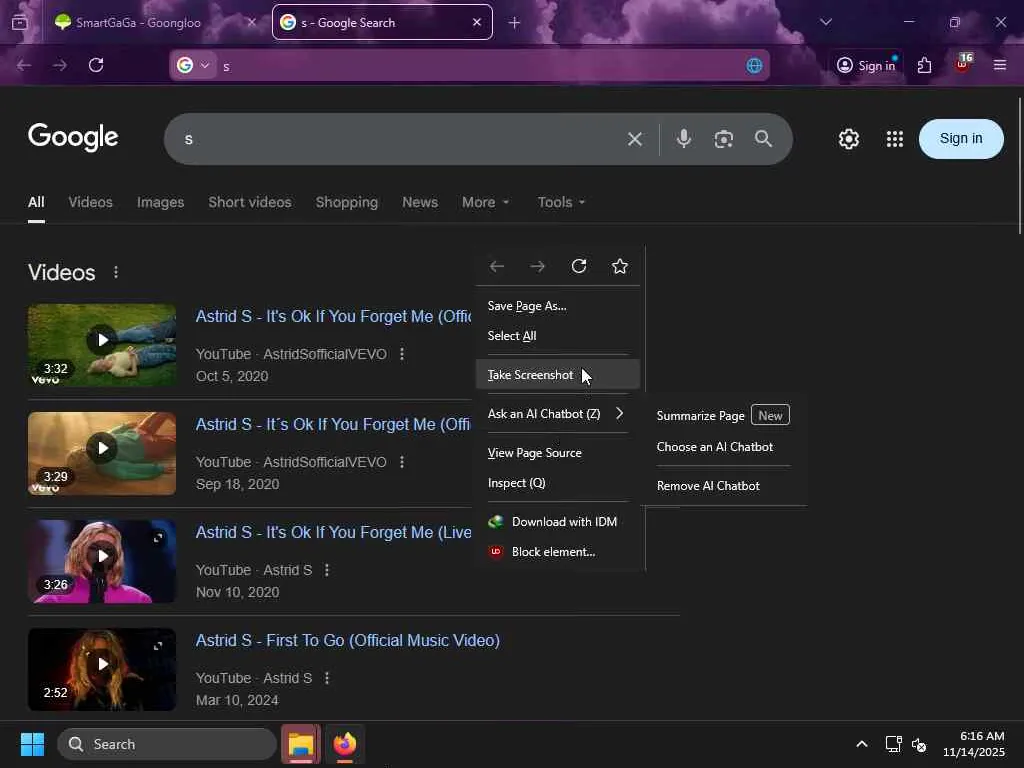
Task: Choose Save Page As... from context menu
Action: pyautogui.click(x=558, y=306)
